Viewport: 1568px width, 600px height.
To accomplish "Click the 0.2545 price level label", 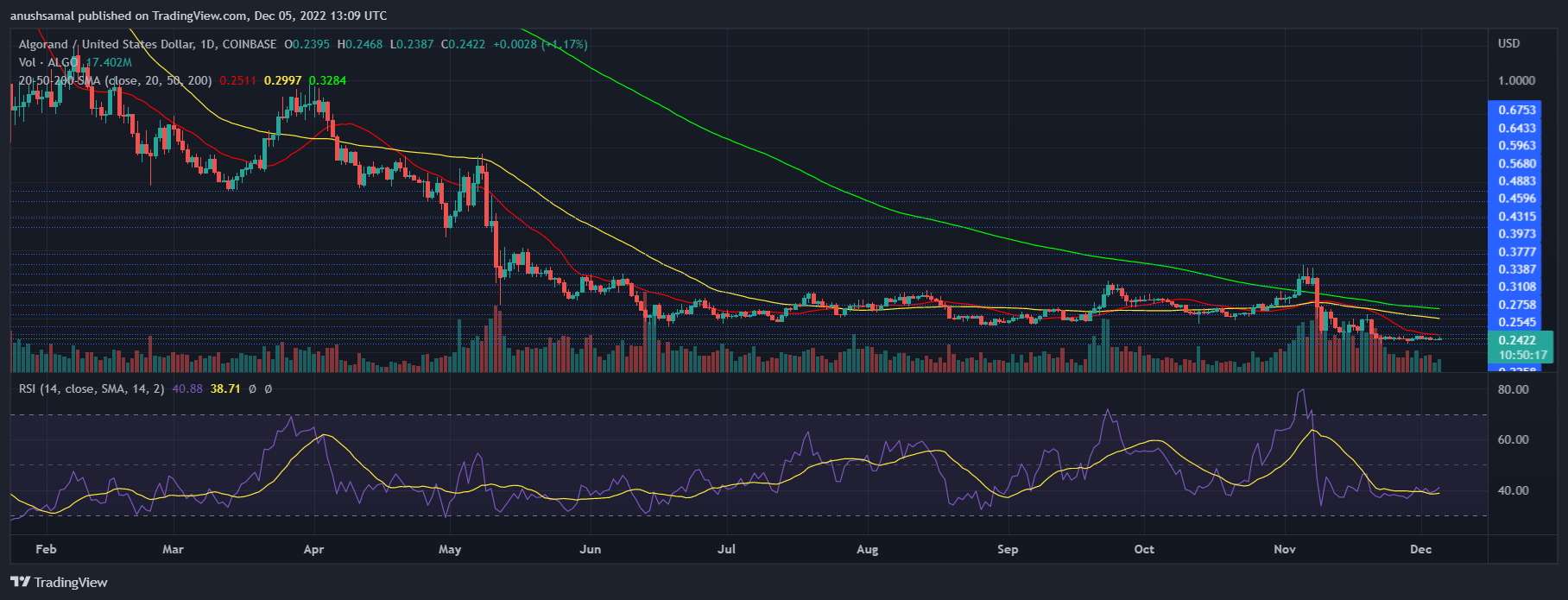I will point(1517,321).
